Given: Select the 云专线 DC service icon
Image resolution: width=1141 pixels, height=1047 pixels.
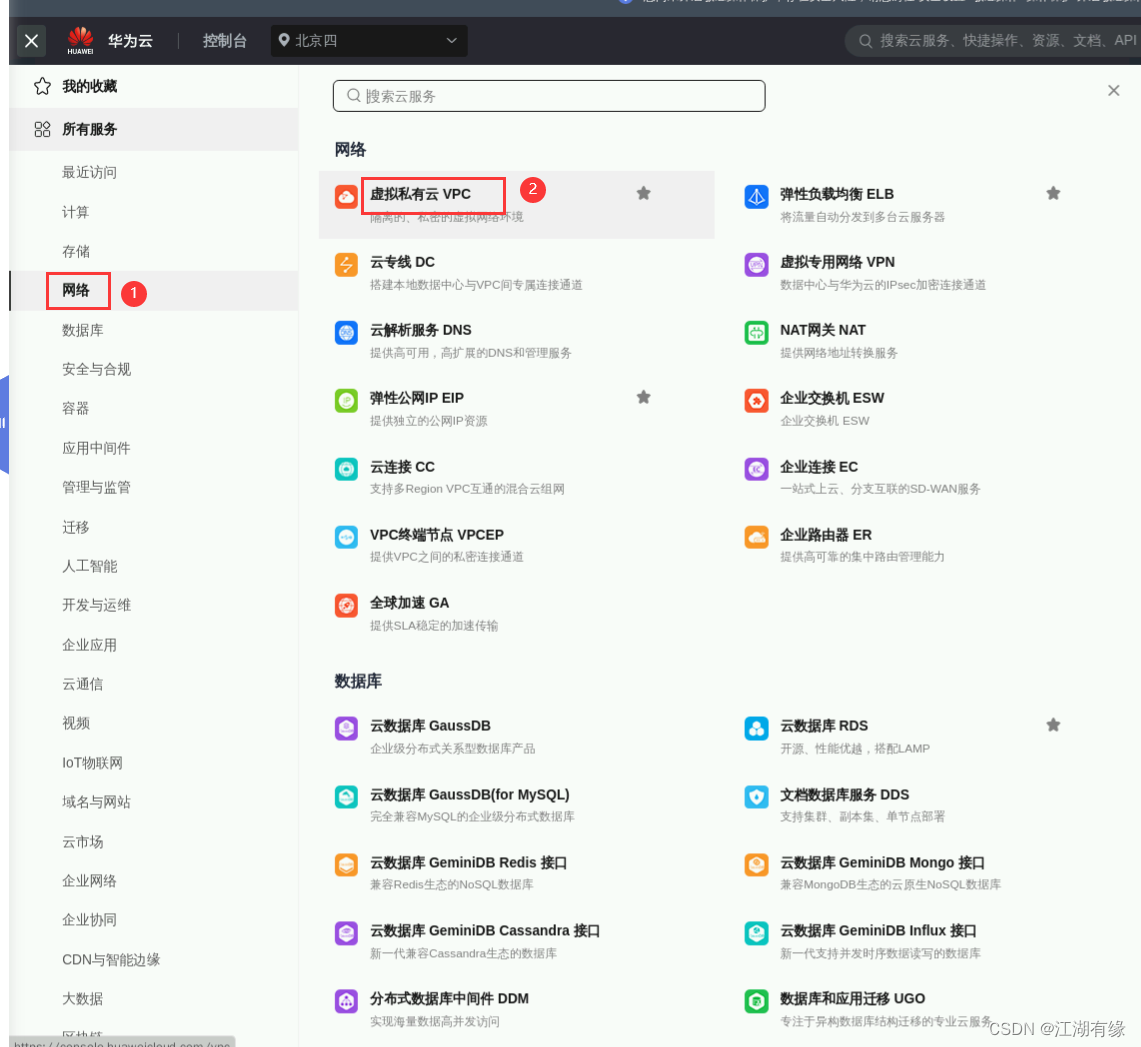Looking at the screenshot, I should tap(346, 266).
